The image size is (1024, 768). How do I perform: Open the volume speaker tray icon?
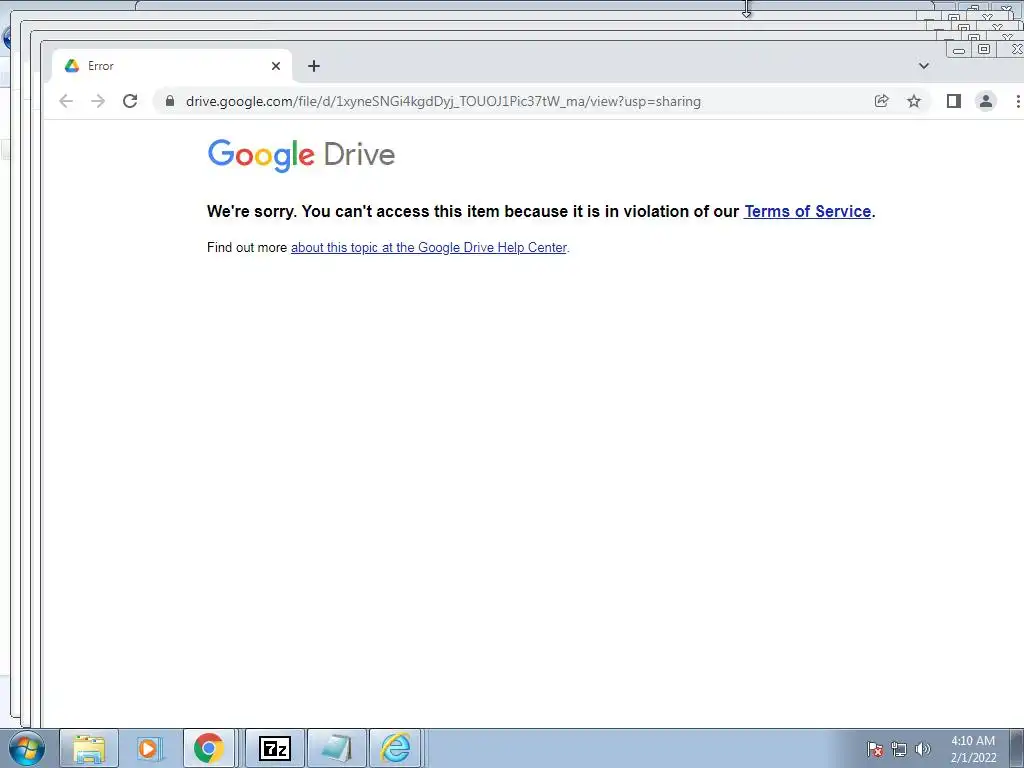923,749
